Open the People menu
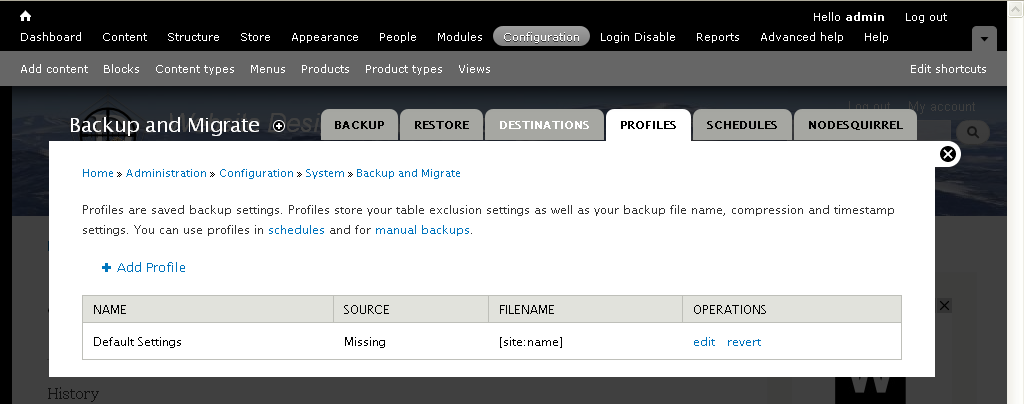Screen dimensions: 1024x404 pyautogui.click(x=398, y=37)
